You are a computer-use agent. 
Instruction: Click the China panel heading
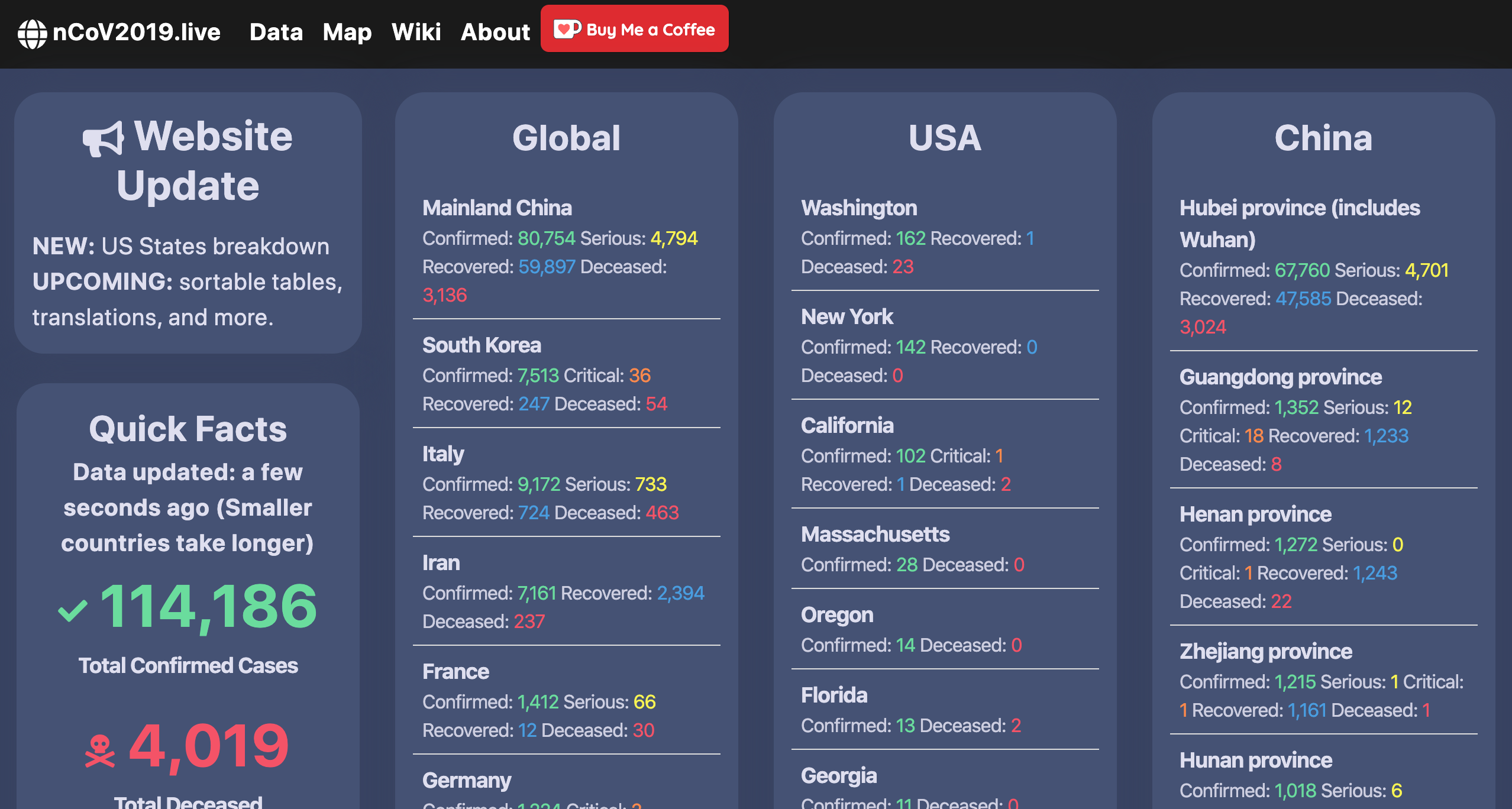(x=1323, y=138)
